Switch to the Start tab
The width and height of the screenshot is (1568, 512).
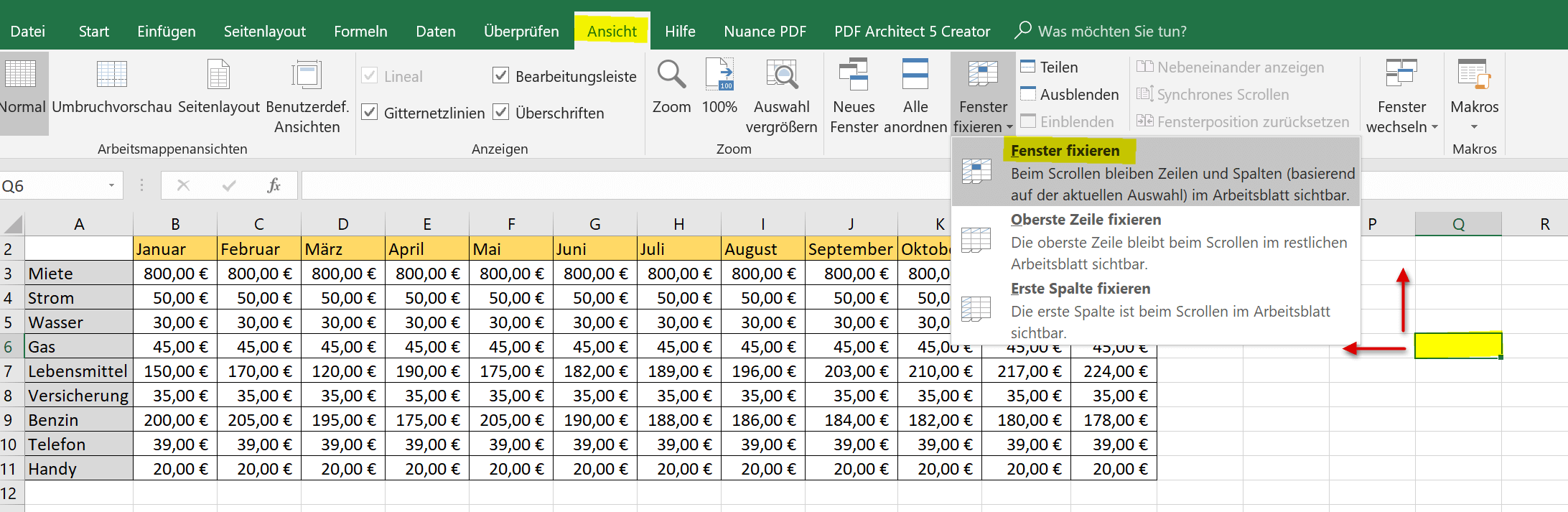(94, 32)
